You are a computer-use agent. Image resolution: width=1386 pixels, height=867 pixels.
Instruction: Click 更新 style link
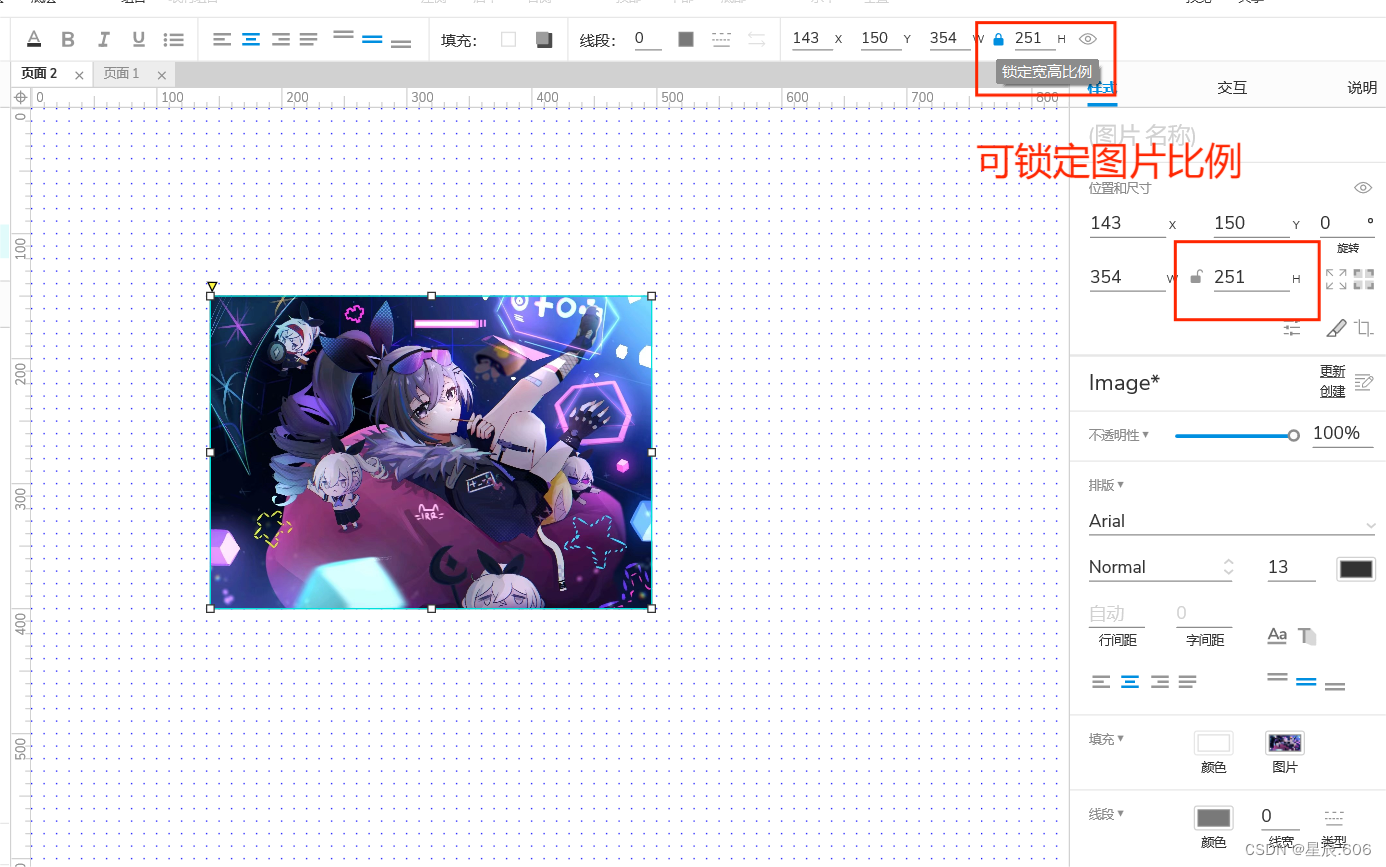(x=1332, y=372)
